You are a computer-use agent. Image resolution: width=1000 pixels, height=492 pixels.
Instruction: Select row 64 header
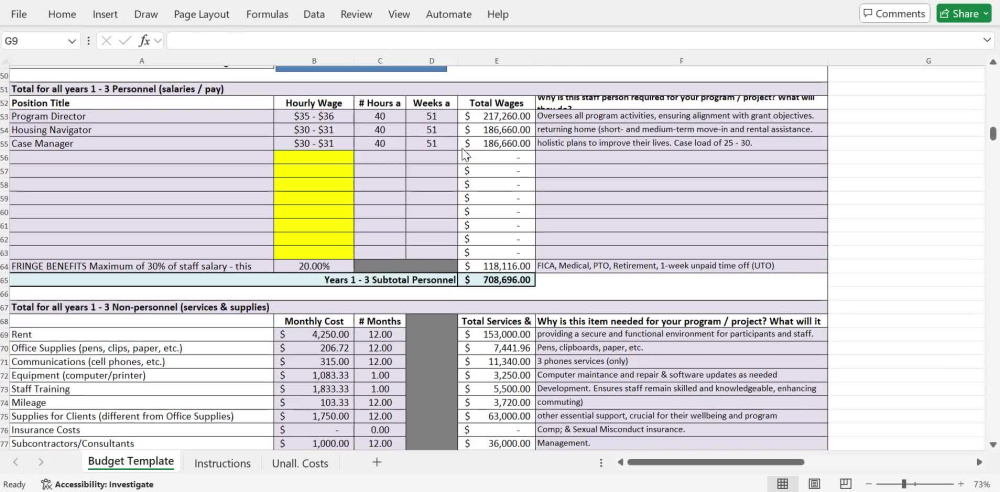4,266
